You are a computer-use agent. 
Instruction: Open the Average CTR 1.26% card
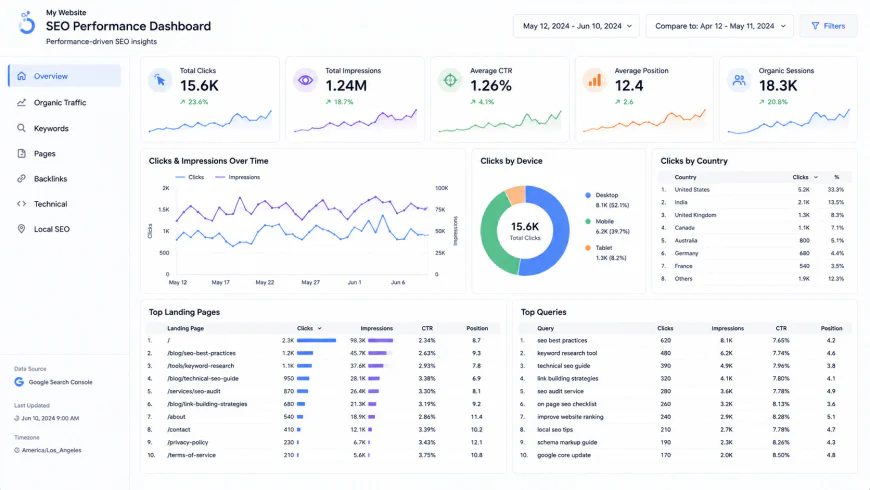(500, 99)
